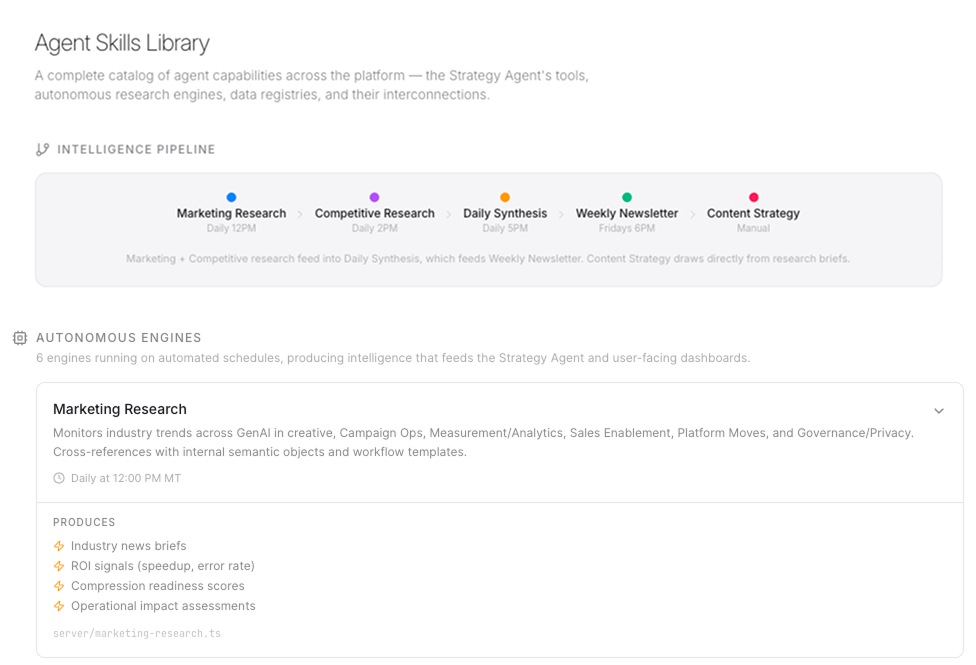Click the Marketing Research card title
This screenshot has width=976, height=665.
(x=120, y=409)
